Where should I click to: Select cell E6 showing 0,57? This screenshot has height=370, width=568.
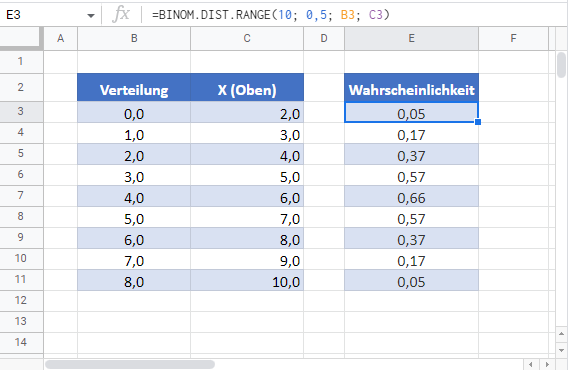tap(412, 175)
